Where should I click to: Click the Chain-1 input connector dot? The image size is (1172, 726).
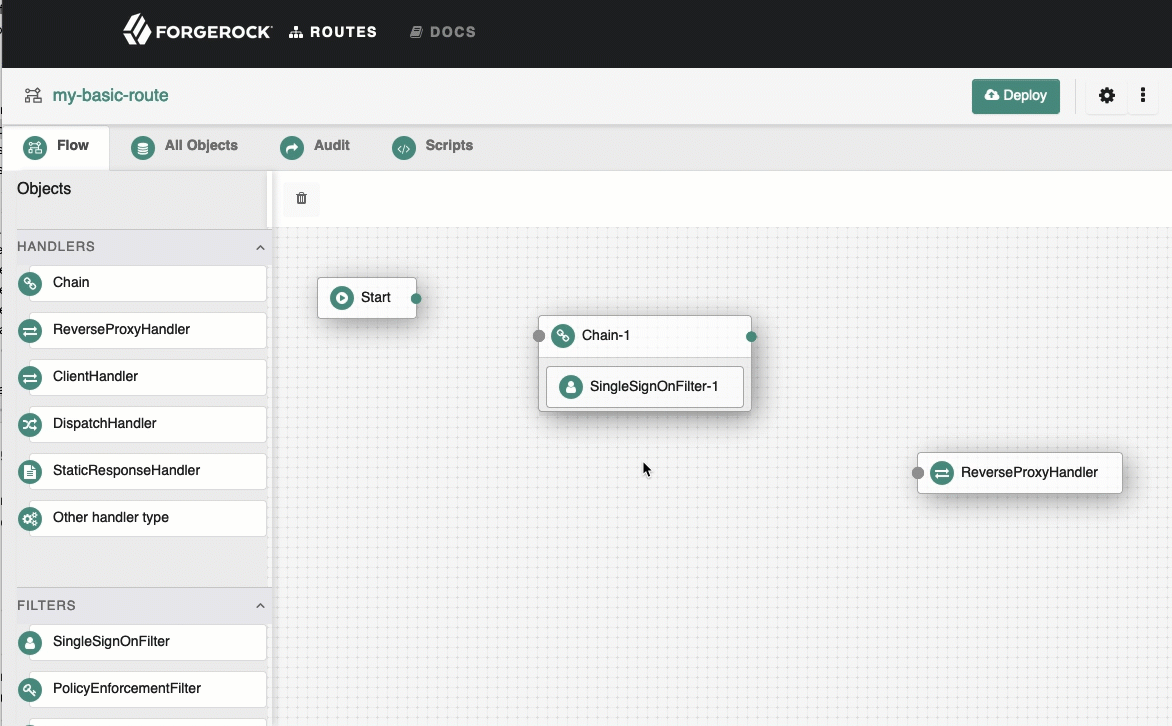[539, 336]
